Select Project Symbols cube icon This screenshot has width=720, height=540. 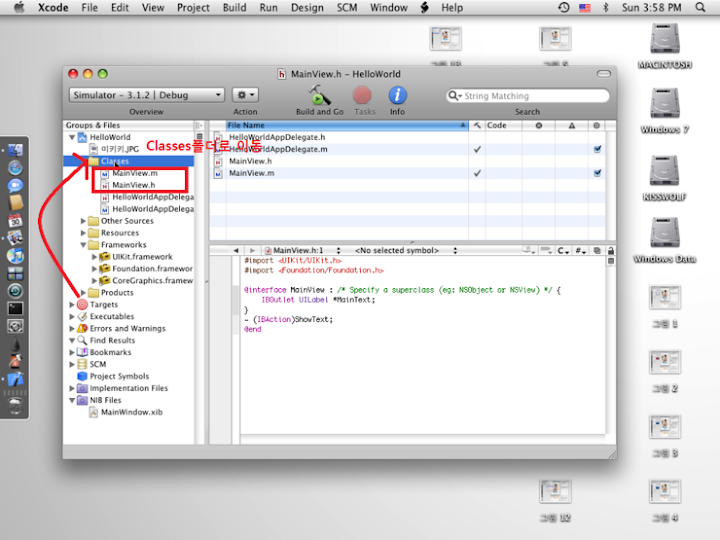point(82,376)
